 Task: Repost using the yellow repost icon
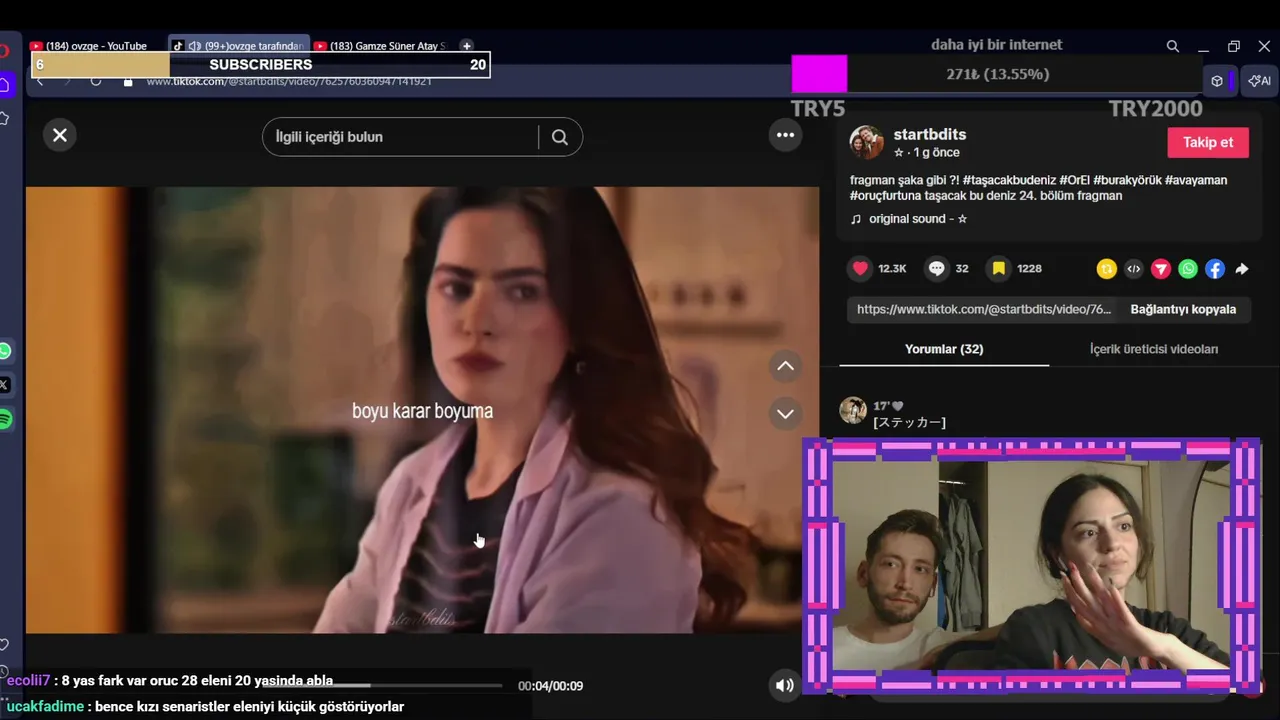coord(1106,268)
